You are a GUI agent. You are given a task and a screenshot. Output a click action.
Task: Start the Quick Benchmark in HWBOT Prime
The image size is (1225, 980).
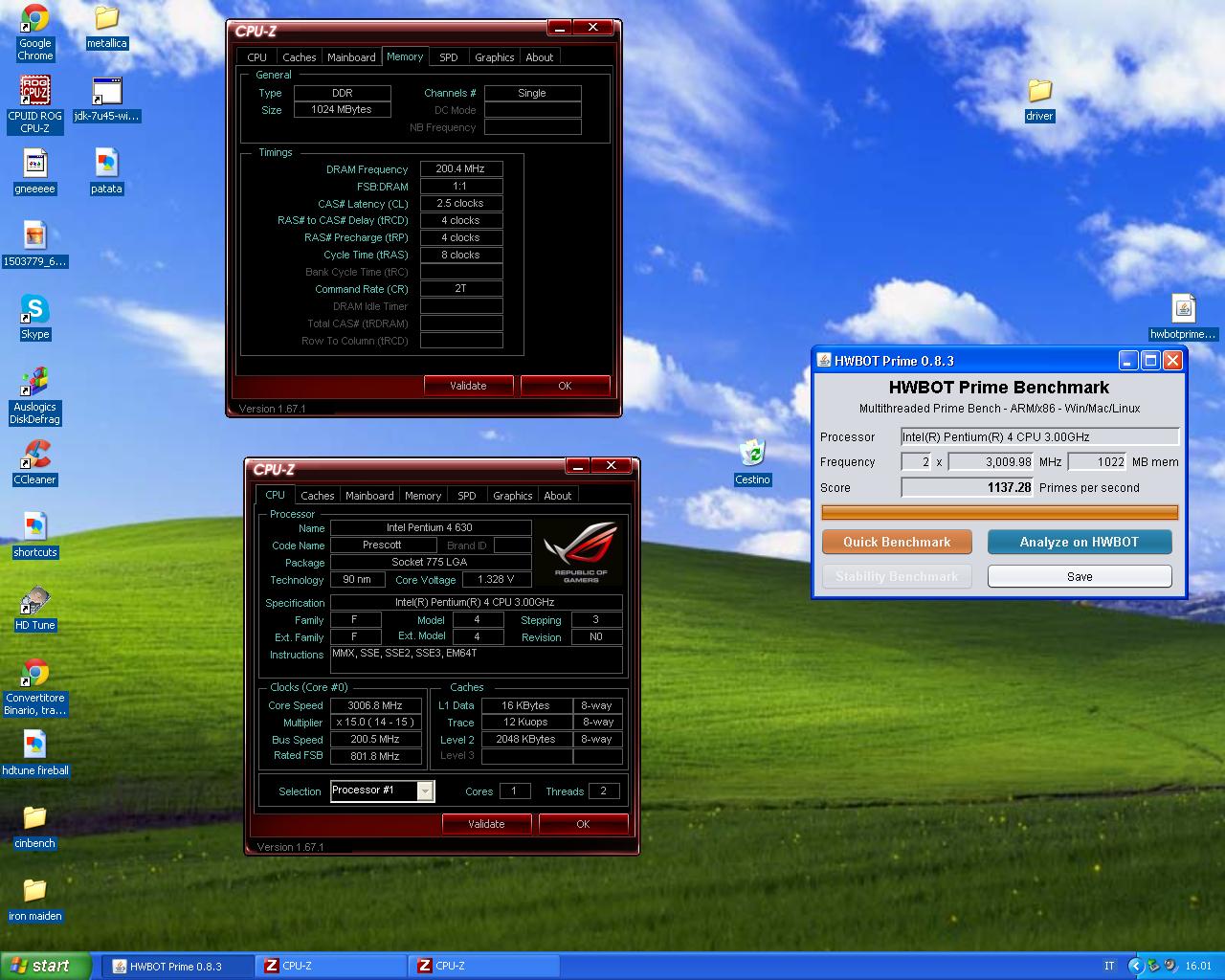click(x=897, y=542)
